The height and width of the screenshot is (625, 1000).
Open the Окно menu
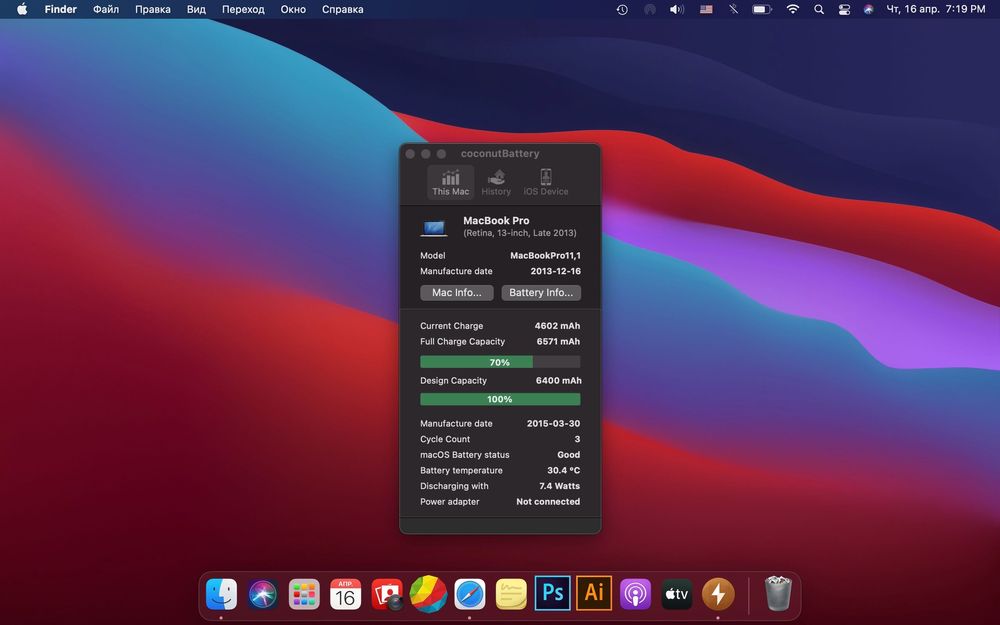[293, 9]
